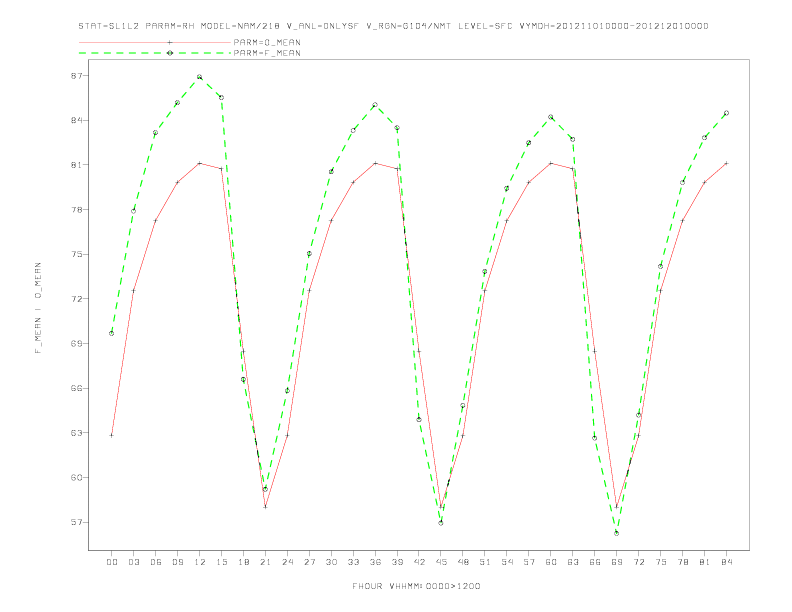
Task: Click the F_MEAN peak marker at hour 36
Action: click(375, 105)
